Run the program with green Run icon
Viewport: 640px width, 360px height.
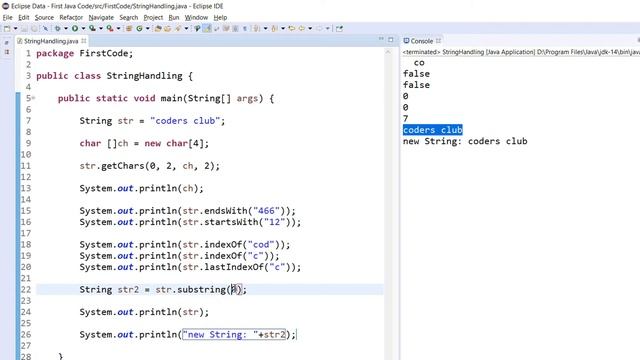click(75, 29)
